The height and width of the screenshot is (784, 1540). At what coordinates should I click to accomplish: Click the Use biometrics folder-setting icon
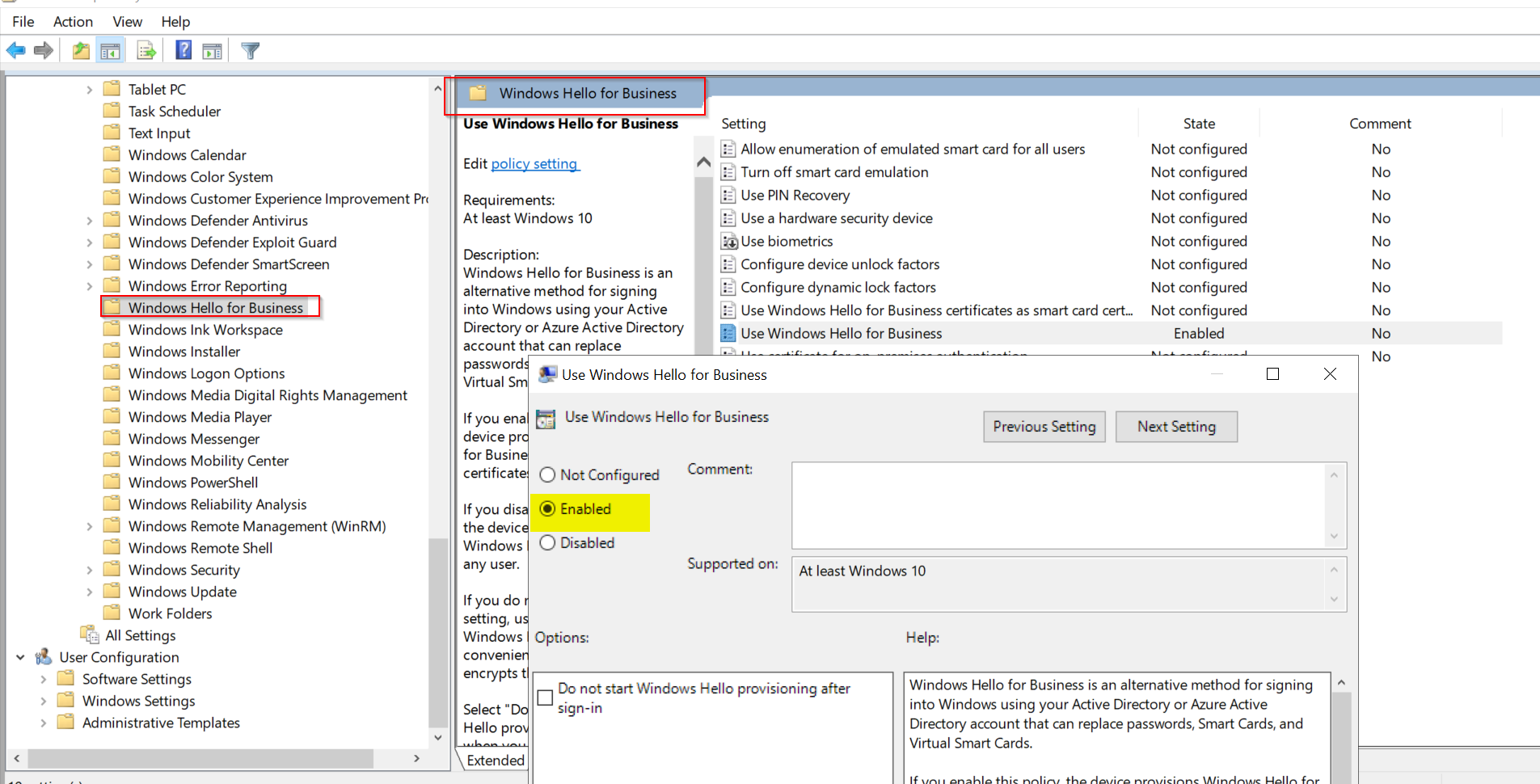coord(728,241)
